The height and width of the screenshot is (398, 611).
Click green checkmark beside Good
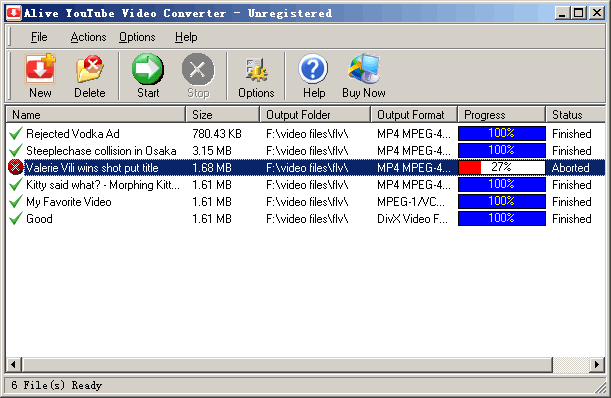[x=16, y=219]
